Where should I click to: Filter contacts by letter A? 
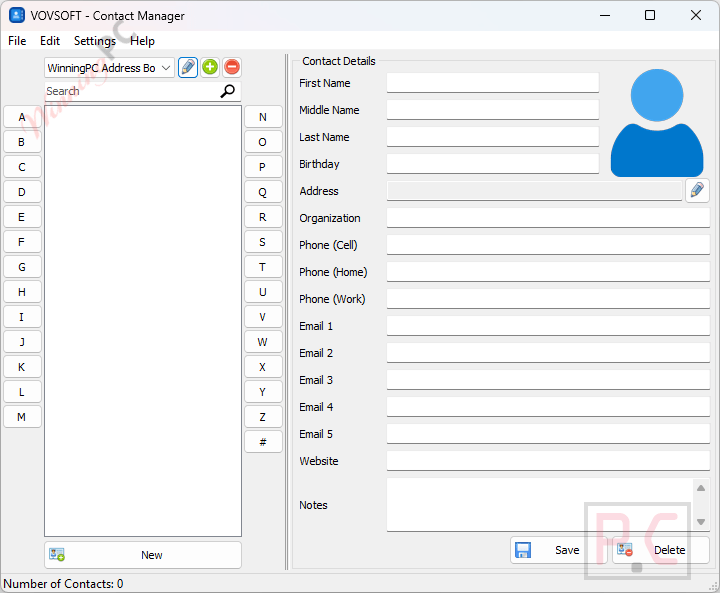pyautogui.click(x=22, y=117)
